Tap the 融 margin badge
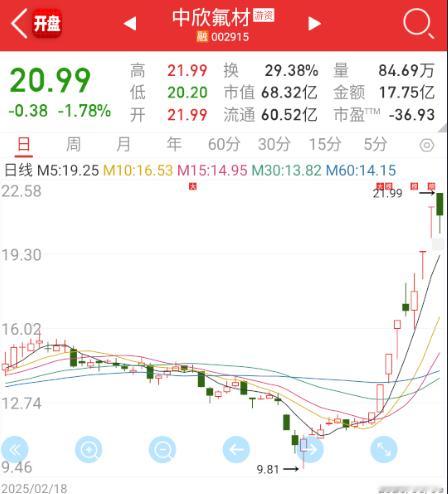Image resolution: width=448 pixels, height=494 pixels. click(x=202, y=36)
